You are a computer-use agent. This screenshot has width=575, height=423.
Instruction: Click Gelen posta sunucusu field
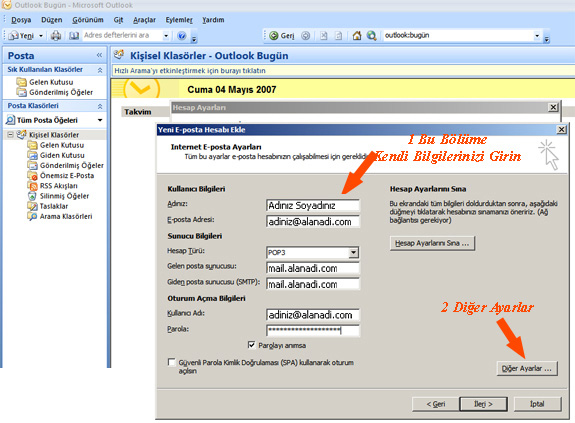313,268
